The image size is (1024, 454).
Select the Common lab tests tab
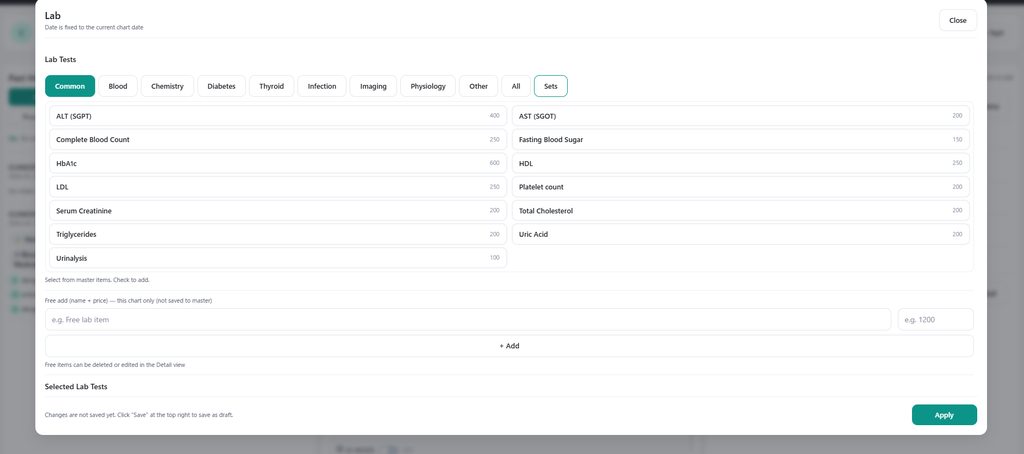70,86
